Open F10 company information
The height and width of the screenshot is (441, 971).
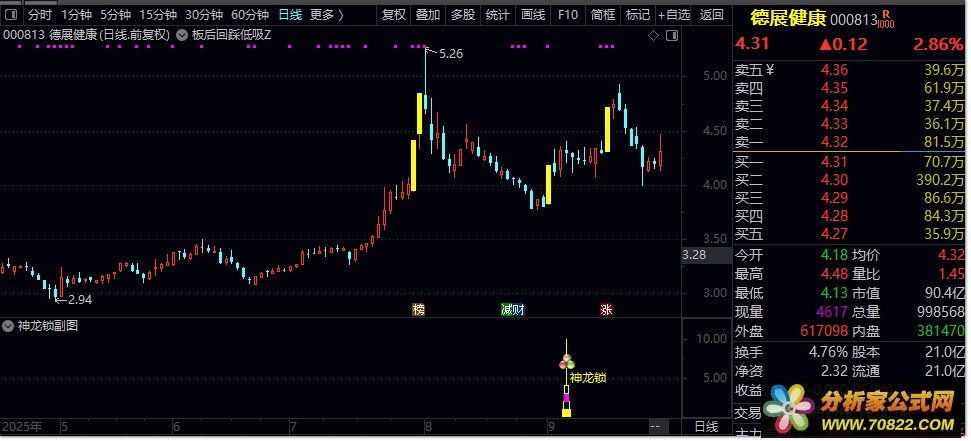567,15
